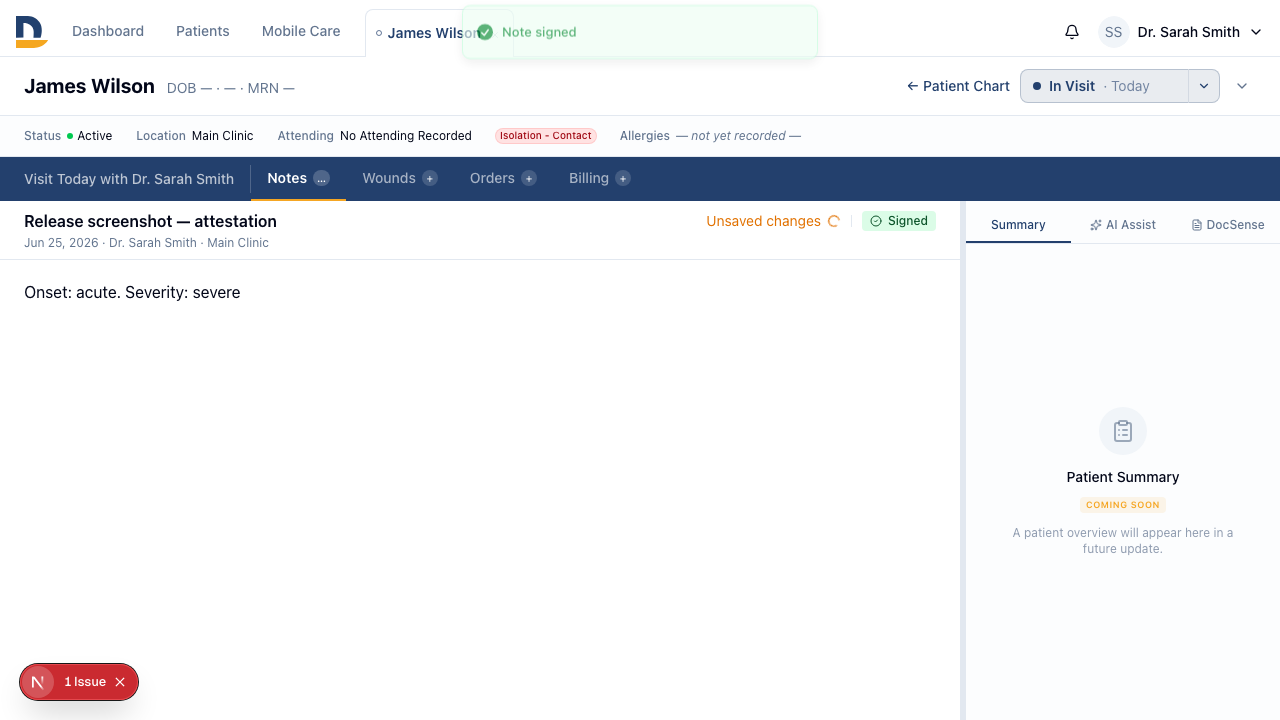
Task: Click the COMING SOON label
Action: coord(1123,505)
